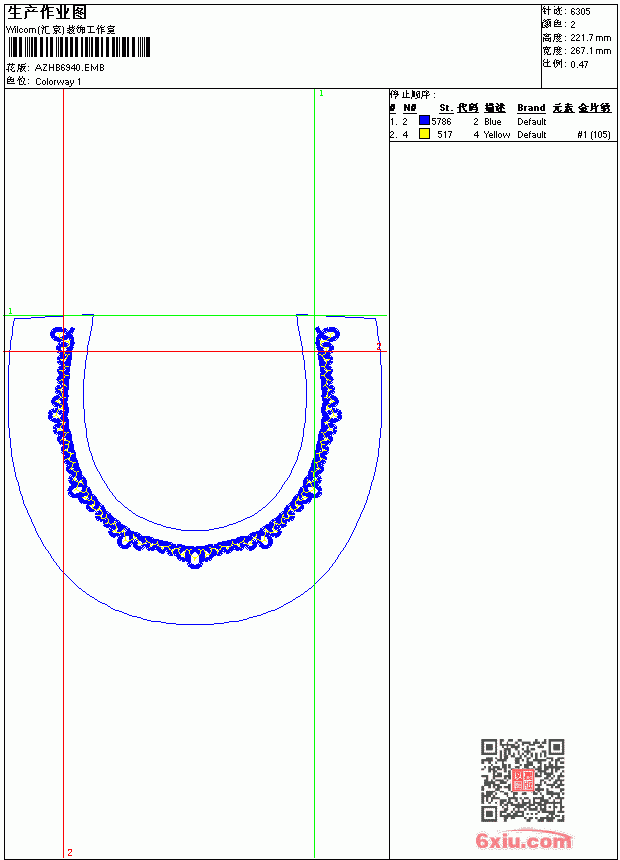Select file name AZHB6940.EMB
The height and width of the screenshot is (860, 620).
(69, 67)
